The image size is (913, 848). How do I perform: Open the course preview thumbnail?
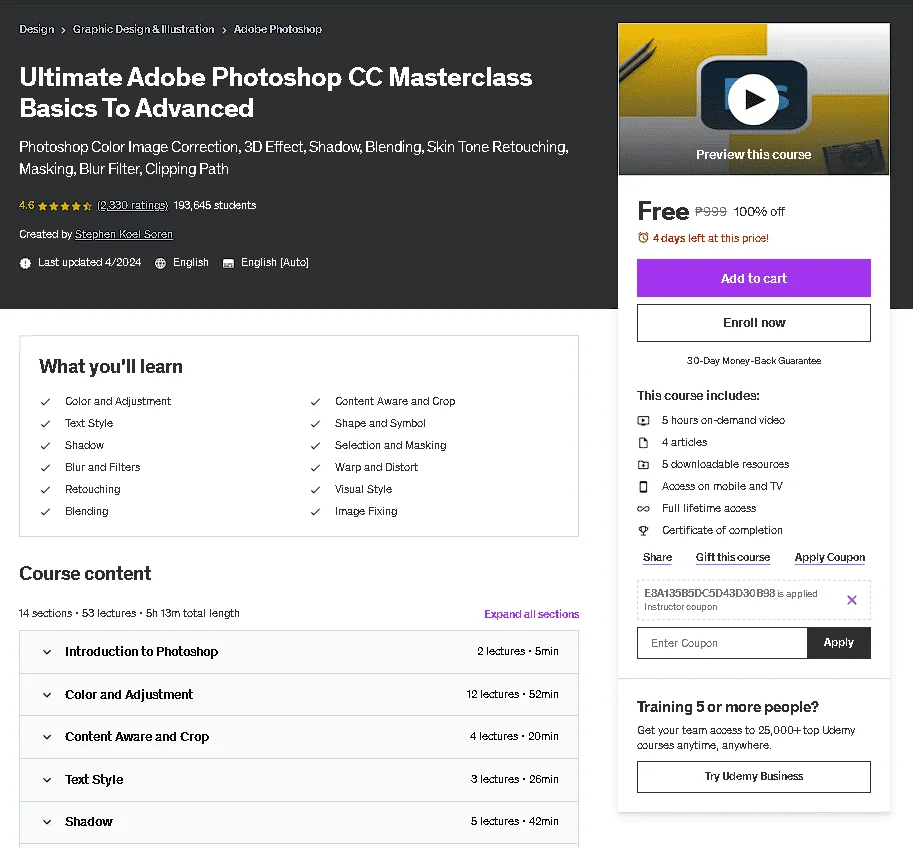pos(753,99)
